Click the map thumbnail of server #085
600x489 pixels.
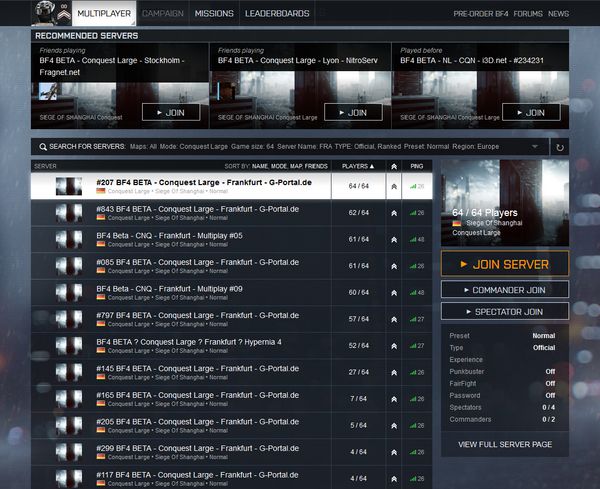coord(69,265)
